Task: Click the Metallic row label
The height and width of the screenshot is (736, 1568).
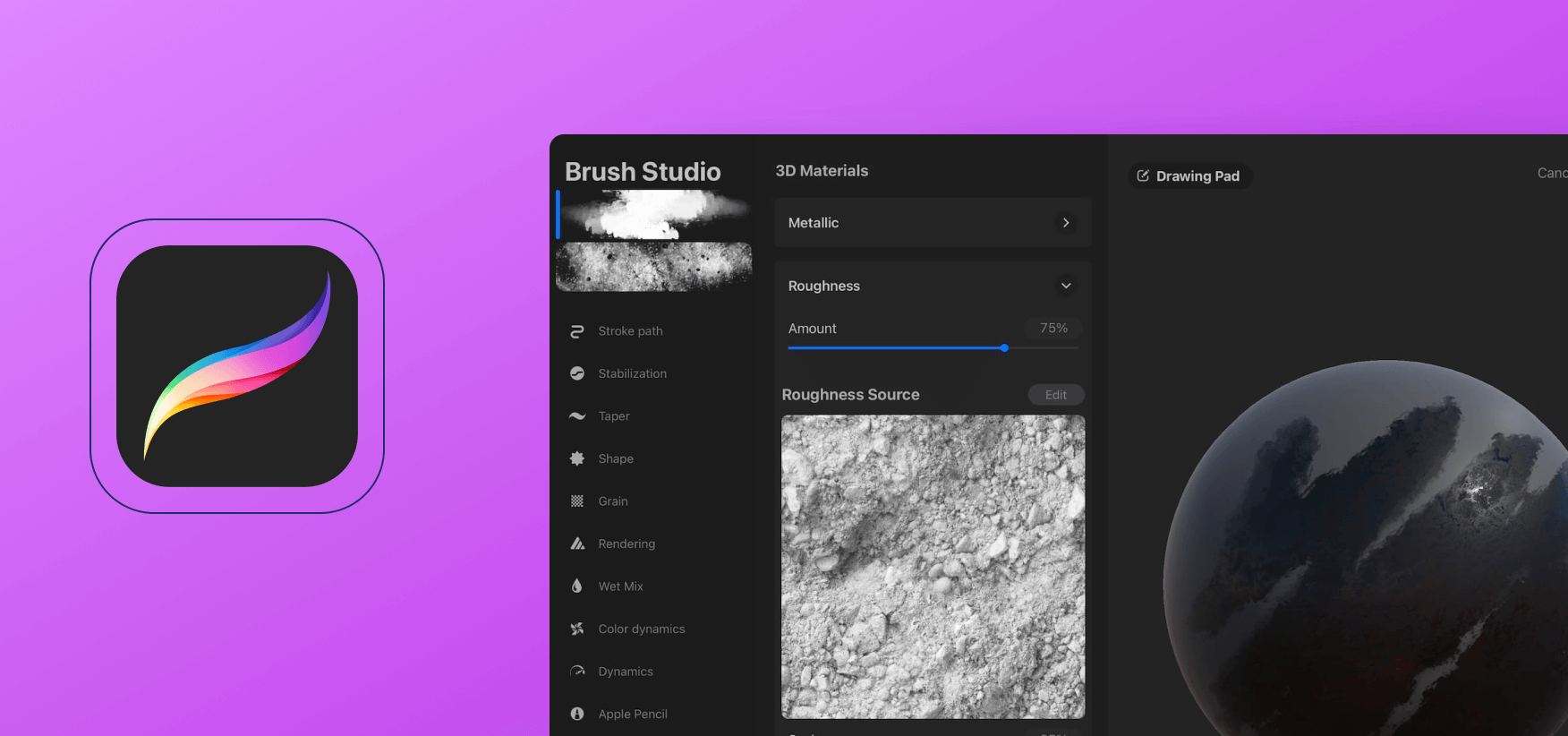Action: click(814, 223)
